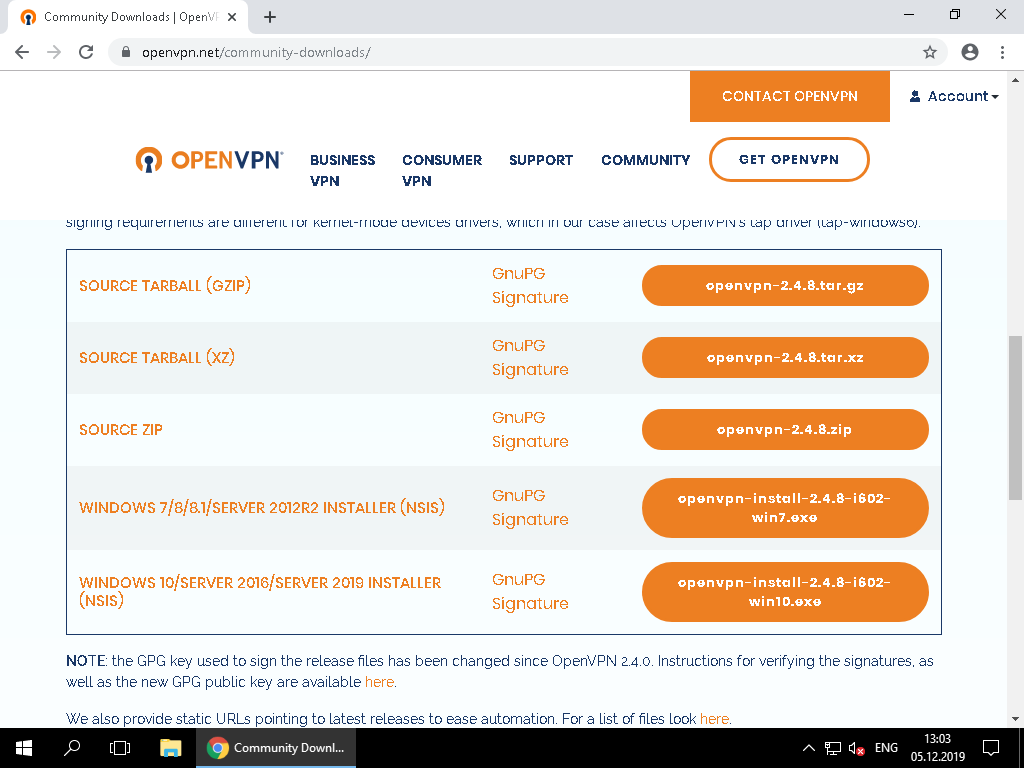Go back using the browser back arrow

click(22, 52)
